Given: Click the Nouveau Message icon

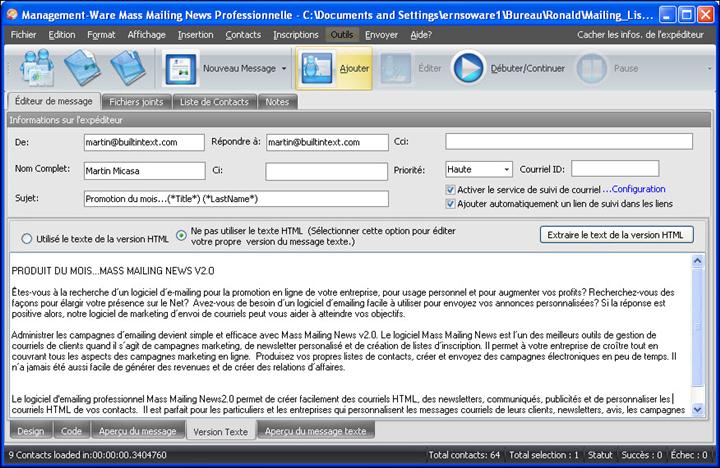Looking at the screenshot, I should (x=180, y=68).
